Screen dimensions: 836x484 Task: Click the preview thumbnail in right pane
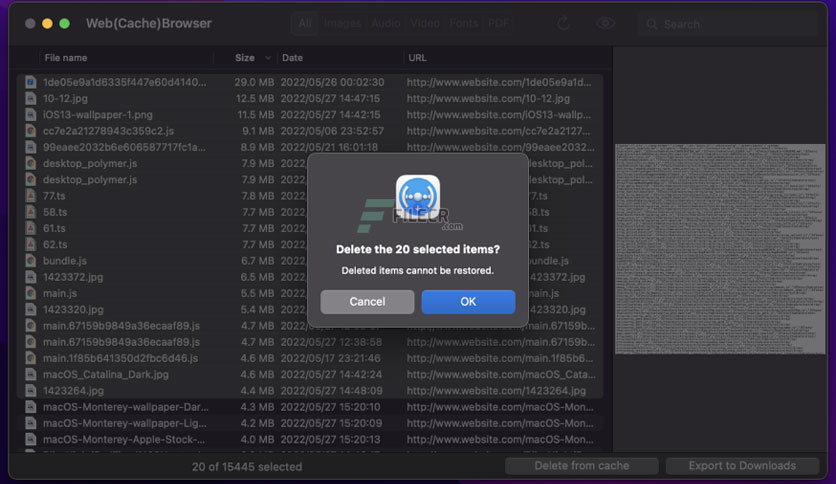pos(720,249)
